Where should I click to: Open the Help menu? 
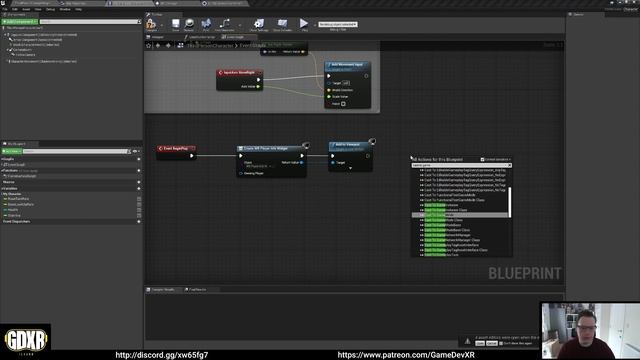[78, 9]
